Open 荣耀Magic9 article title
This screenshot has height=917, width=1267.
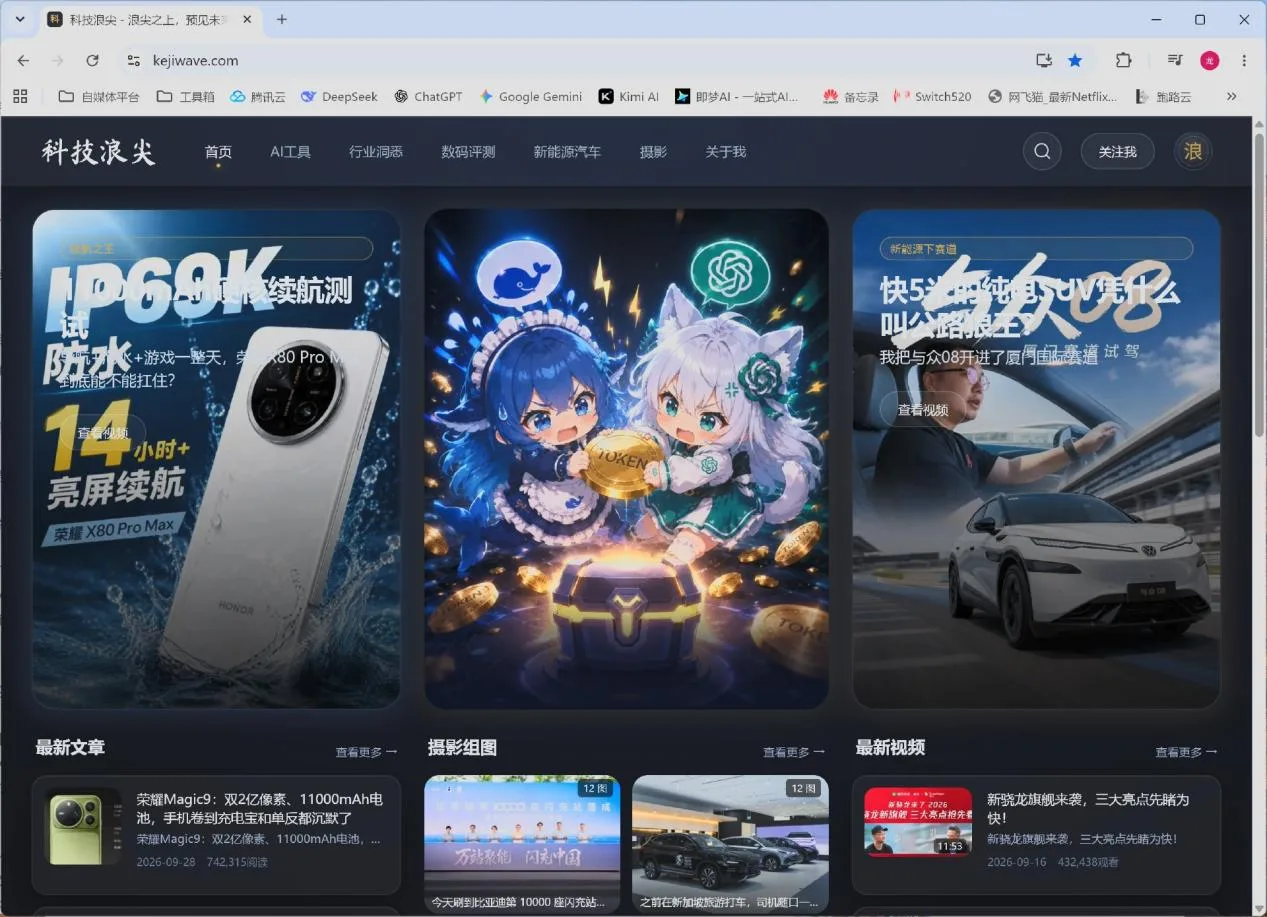point(260,809)
